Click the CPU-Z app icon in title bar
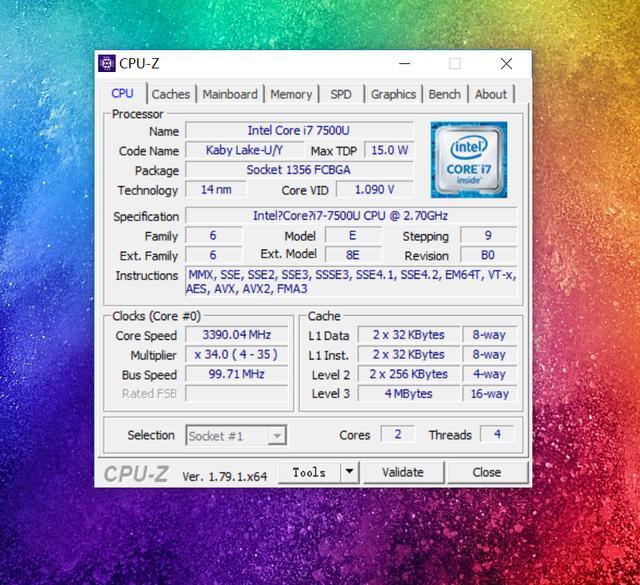640x585 pixels. pos(107,63)
